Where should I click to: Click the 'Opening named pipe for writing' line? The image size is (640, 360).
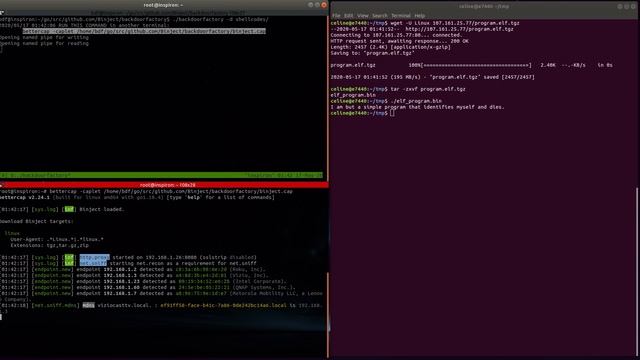(44, 37)
